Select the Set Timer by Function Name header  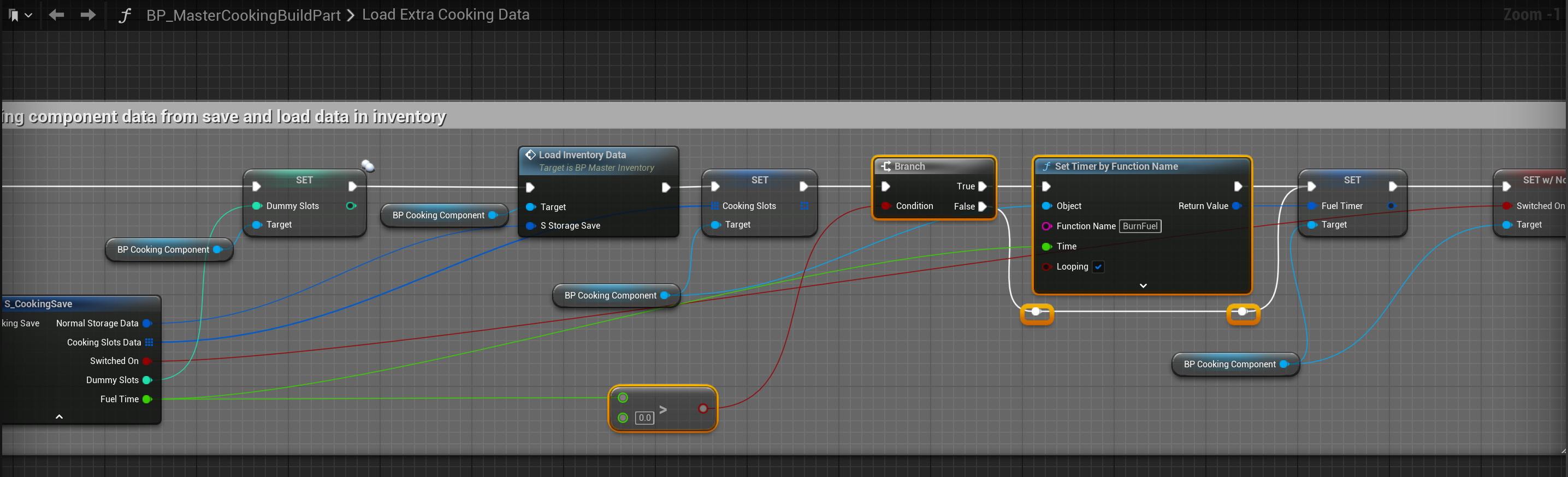click(1116, 166)
